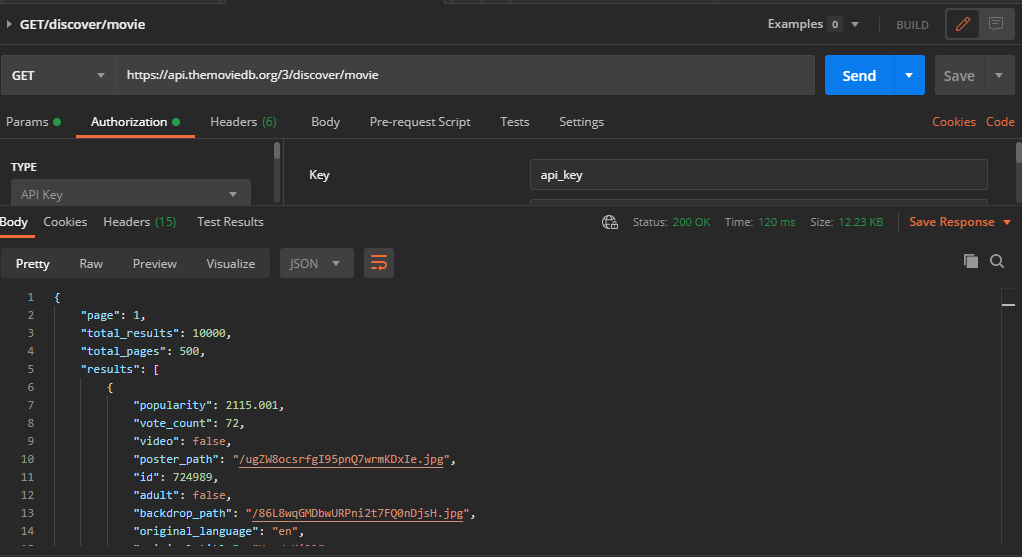Viewport: 1022px width, 557px height.
Task: Click the network globe icon beside Status
Action: 610,223
